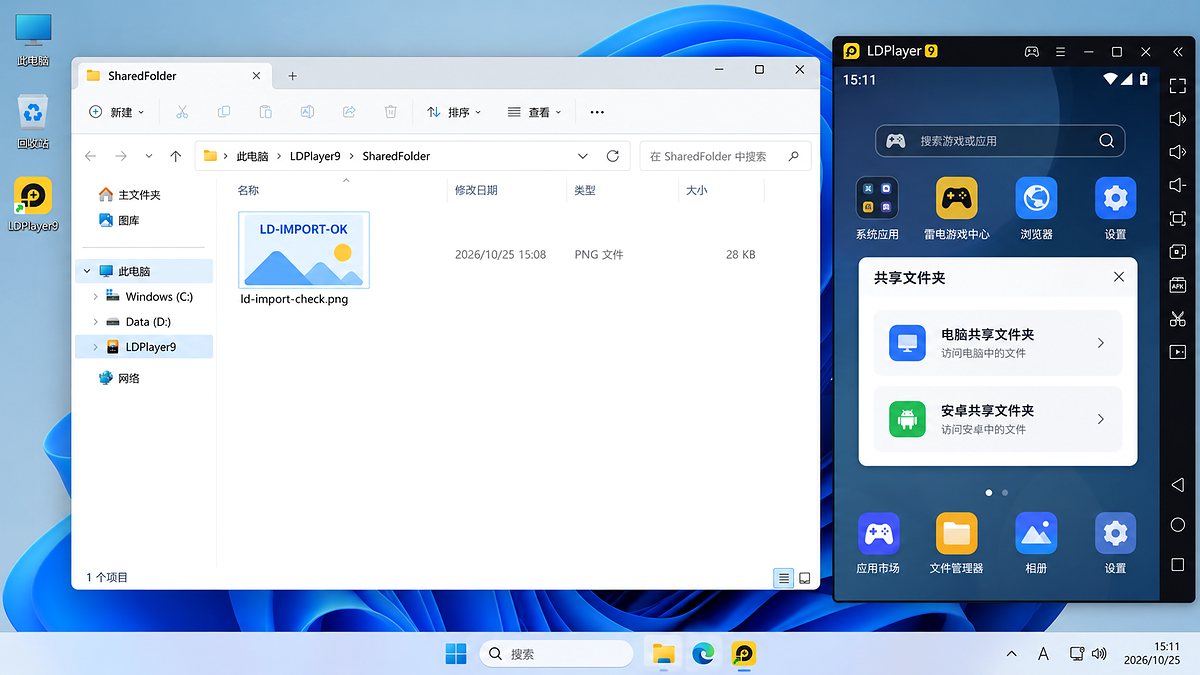The height and width of the screenshot is (675, 1200).
Task: Open the three-dots more options in Explorer
Action: tap(597, 112)
